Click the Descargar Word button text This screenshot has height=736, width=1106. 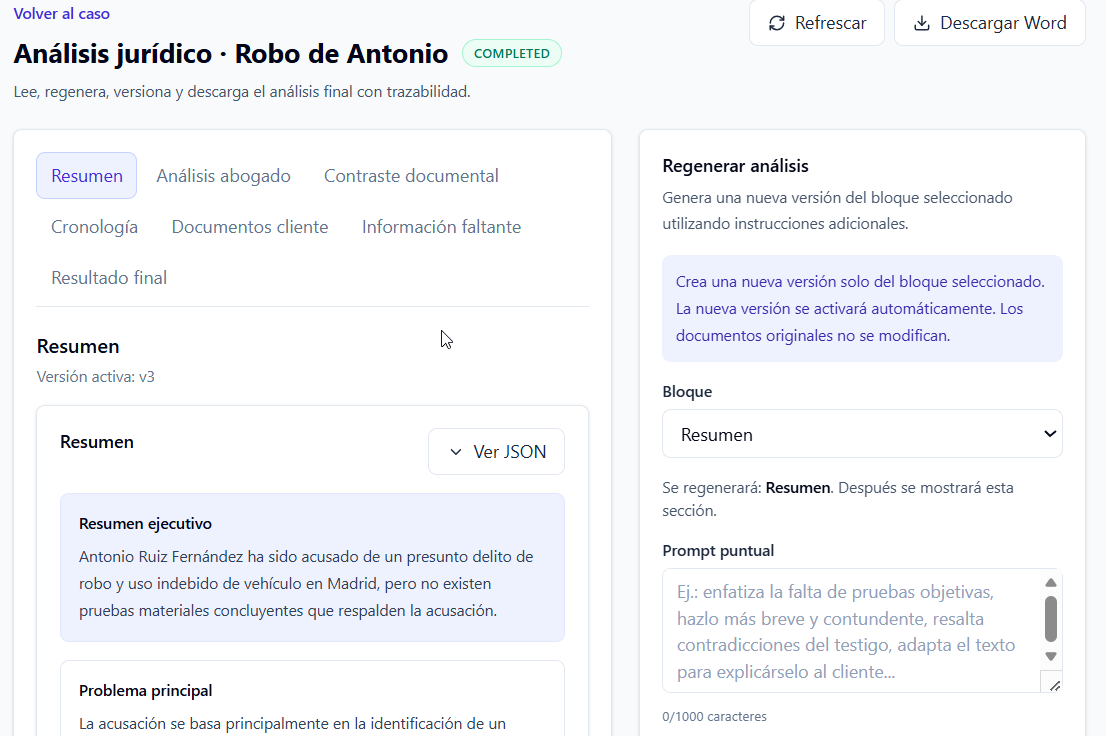pyautogui.click(x=1003, y=23)
